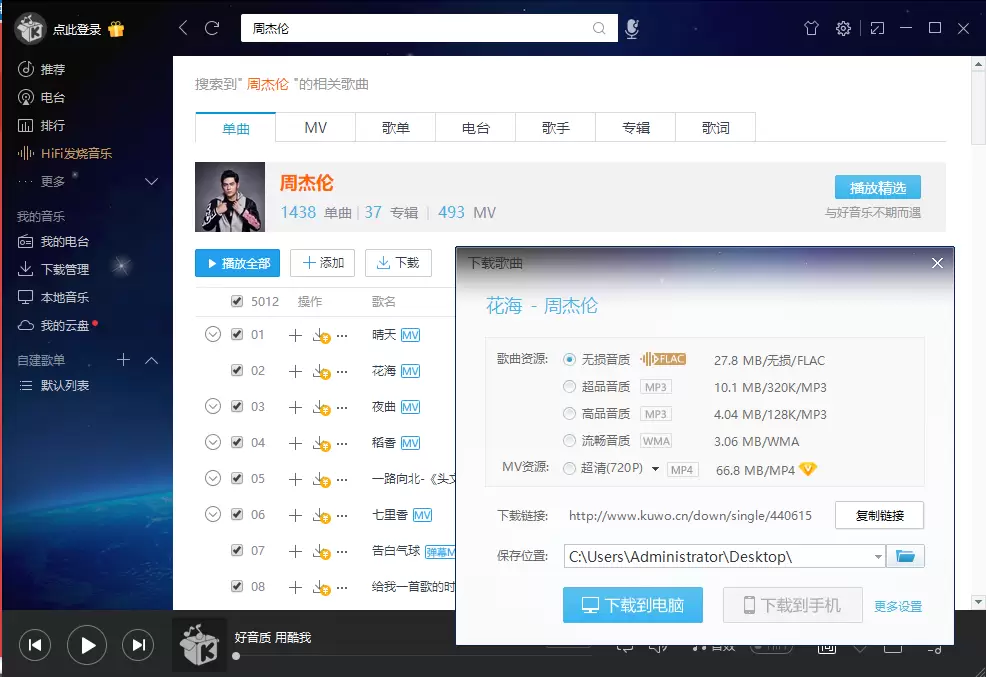Click the 晴天 MV badge
The width and height of the screenshot is (986, 677).
pyautogui.click(x=411, y=335)
